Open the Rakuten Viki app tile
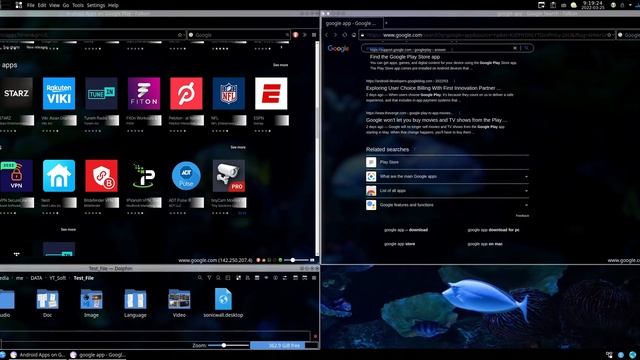 pos(59,93)
